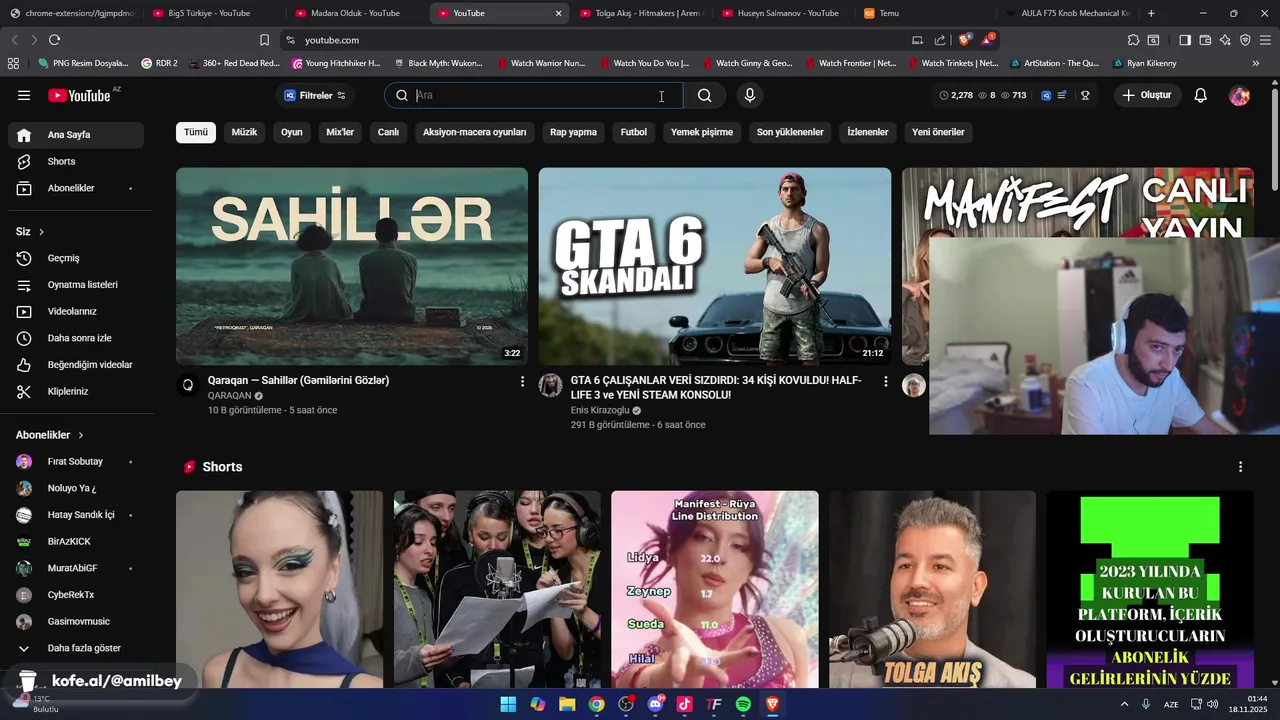Click the AZE keyboard language indicator
Screen dimensions: 1280x720
click(x=1171, y=704)
